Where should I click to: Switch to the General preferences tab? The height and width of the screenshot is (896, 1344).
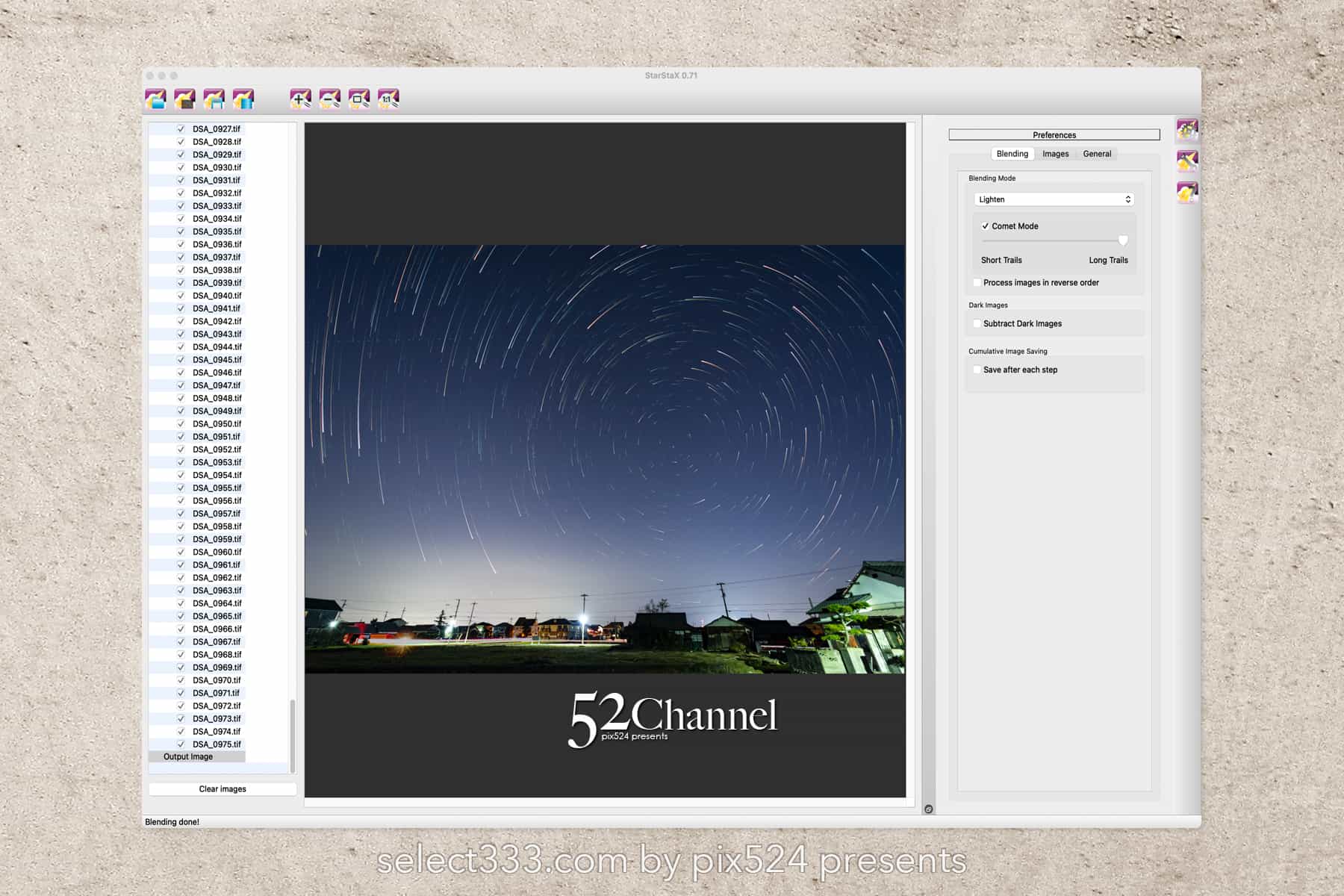[1097, 154]
